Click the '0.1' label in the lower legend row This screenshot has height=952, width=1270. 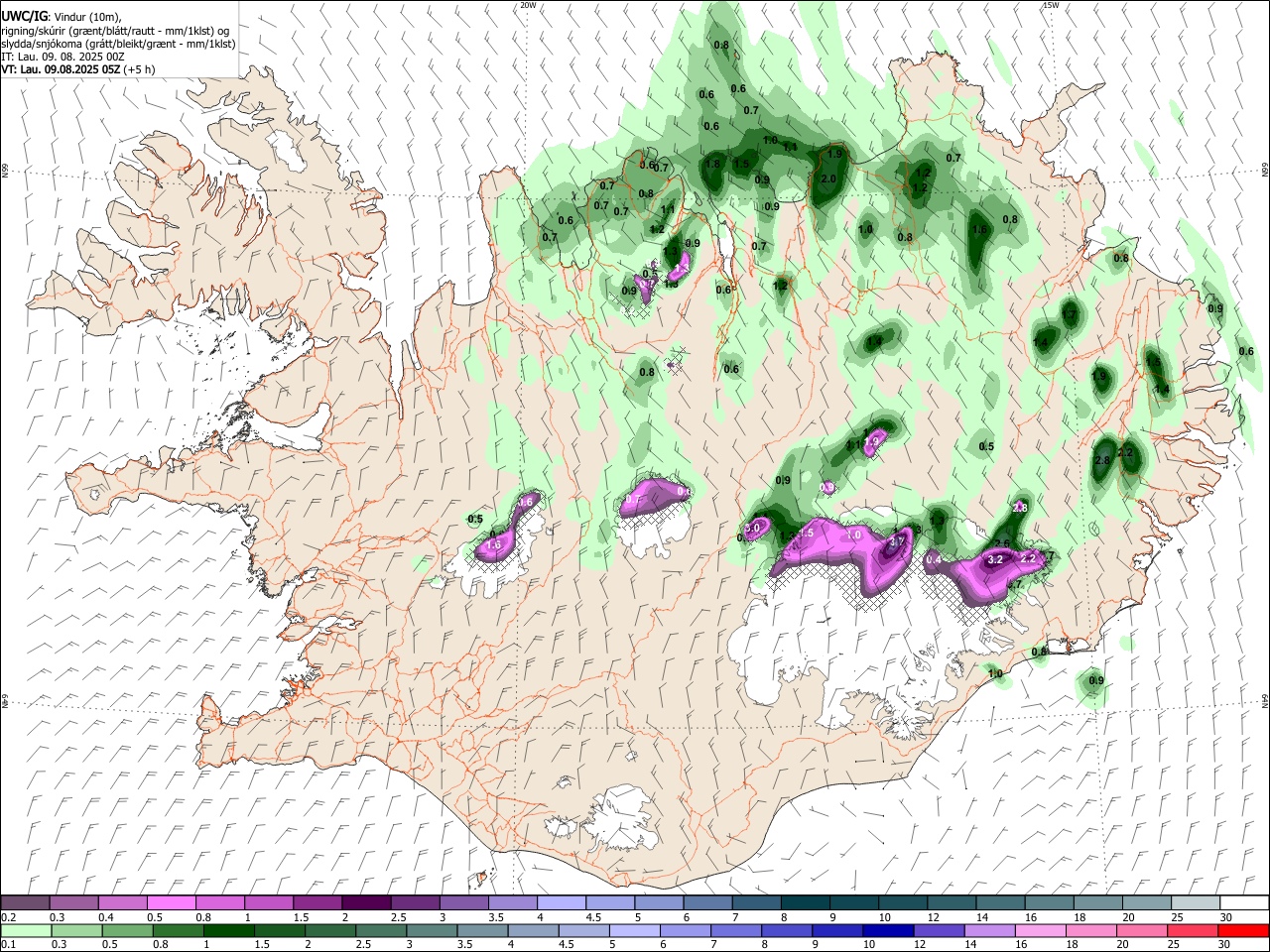pos(8,945)
